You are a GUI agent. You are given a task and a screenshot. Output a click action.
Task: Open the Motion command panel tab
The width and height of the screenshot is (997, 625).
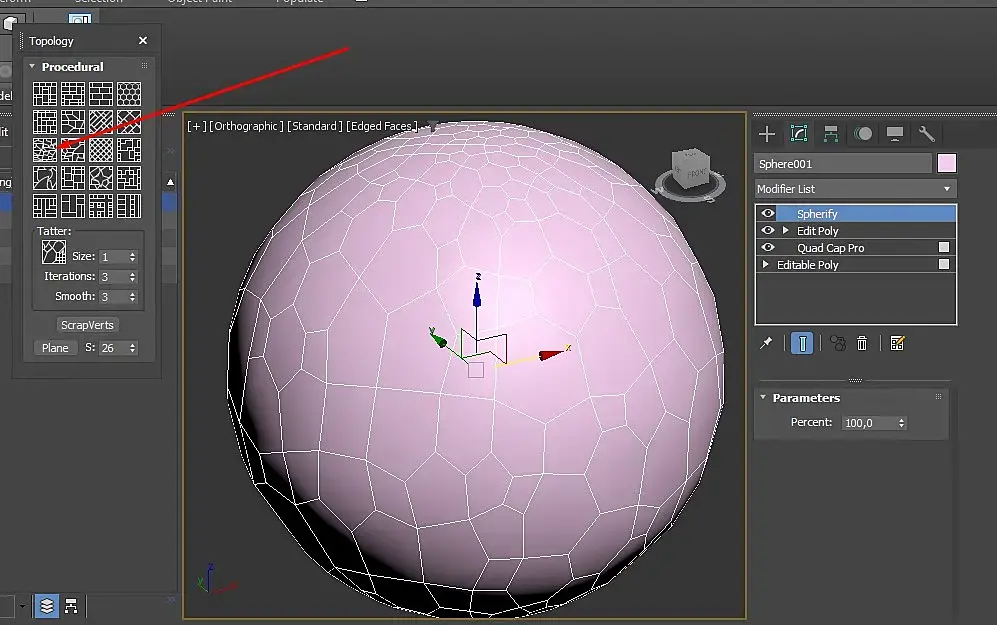[863, 134]
